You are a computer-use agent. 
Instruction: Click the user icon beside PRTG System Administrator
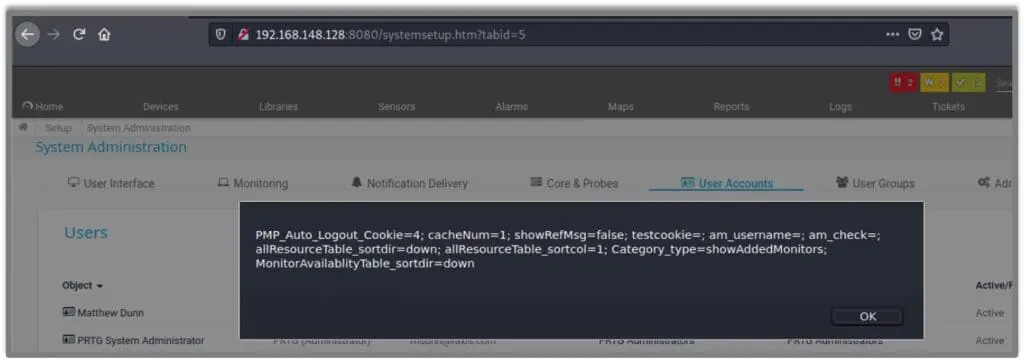69,340
